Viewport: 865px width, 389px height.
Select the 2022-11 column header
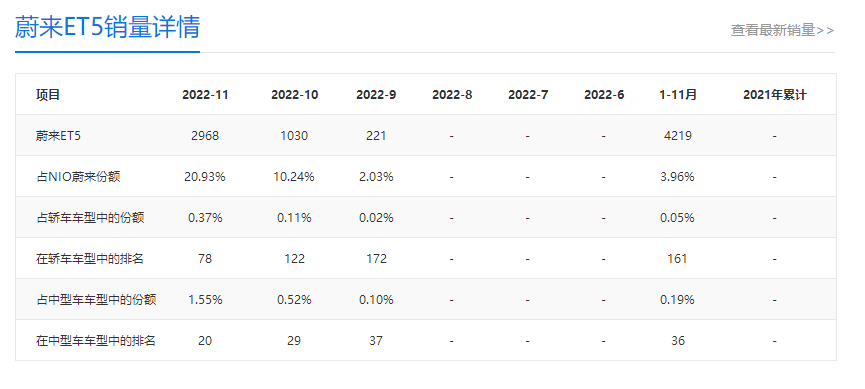point(205,95)
